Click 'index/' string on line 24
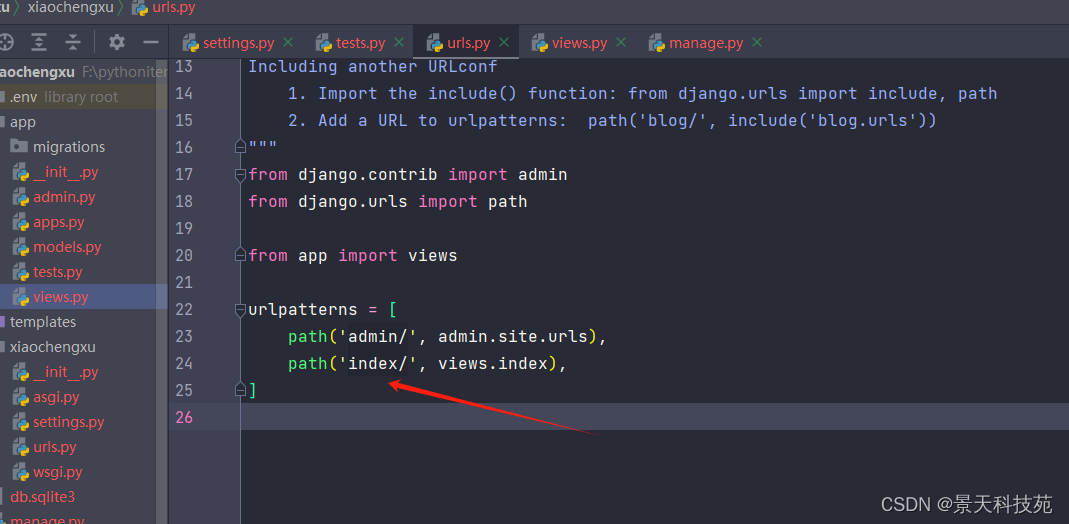 click(x=378, y=364)
